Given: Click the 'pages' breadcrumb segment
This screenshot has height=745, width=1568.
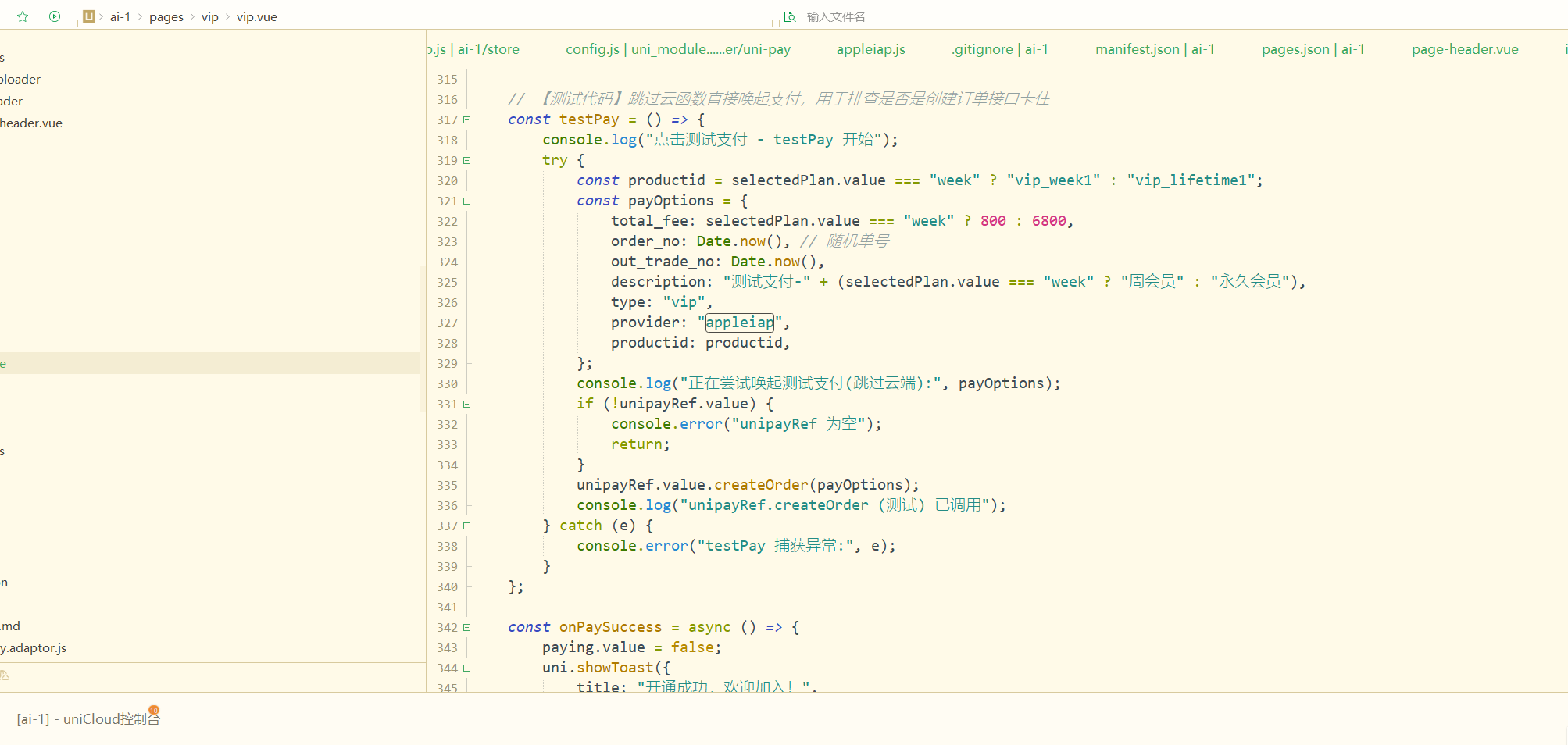Looking at the screenshot, I should pyautogui.click(x=166, y=17).
